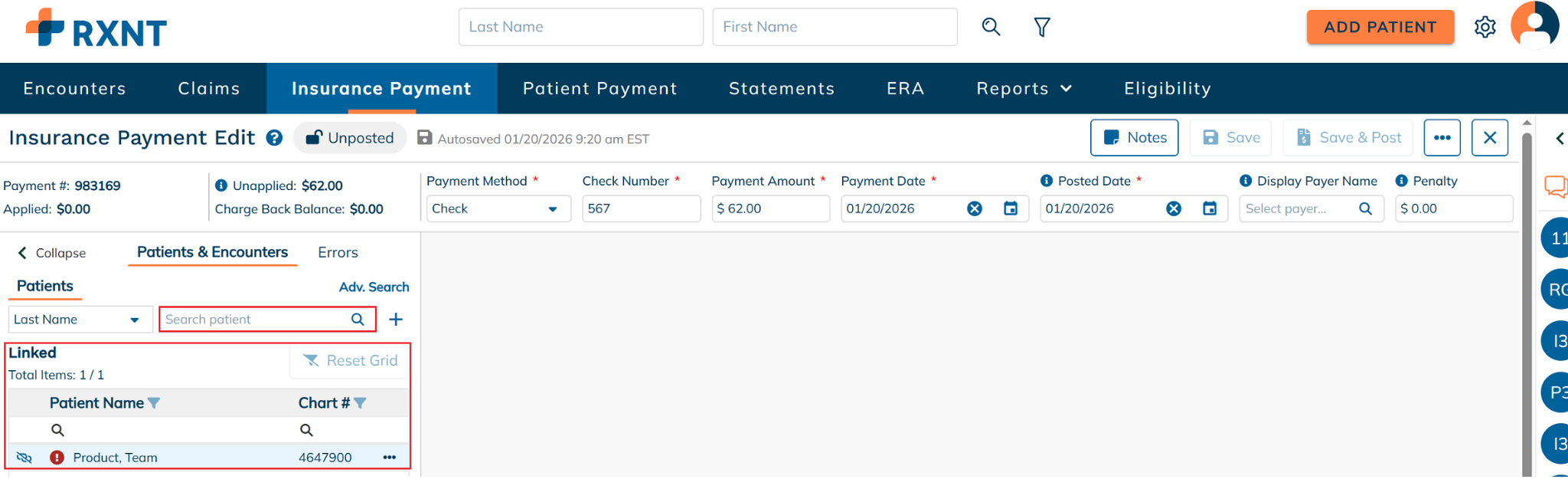Click the user profile avatar

(x=1534, y=25)
